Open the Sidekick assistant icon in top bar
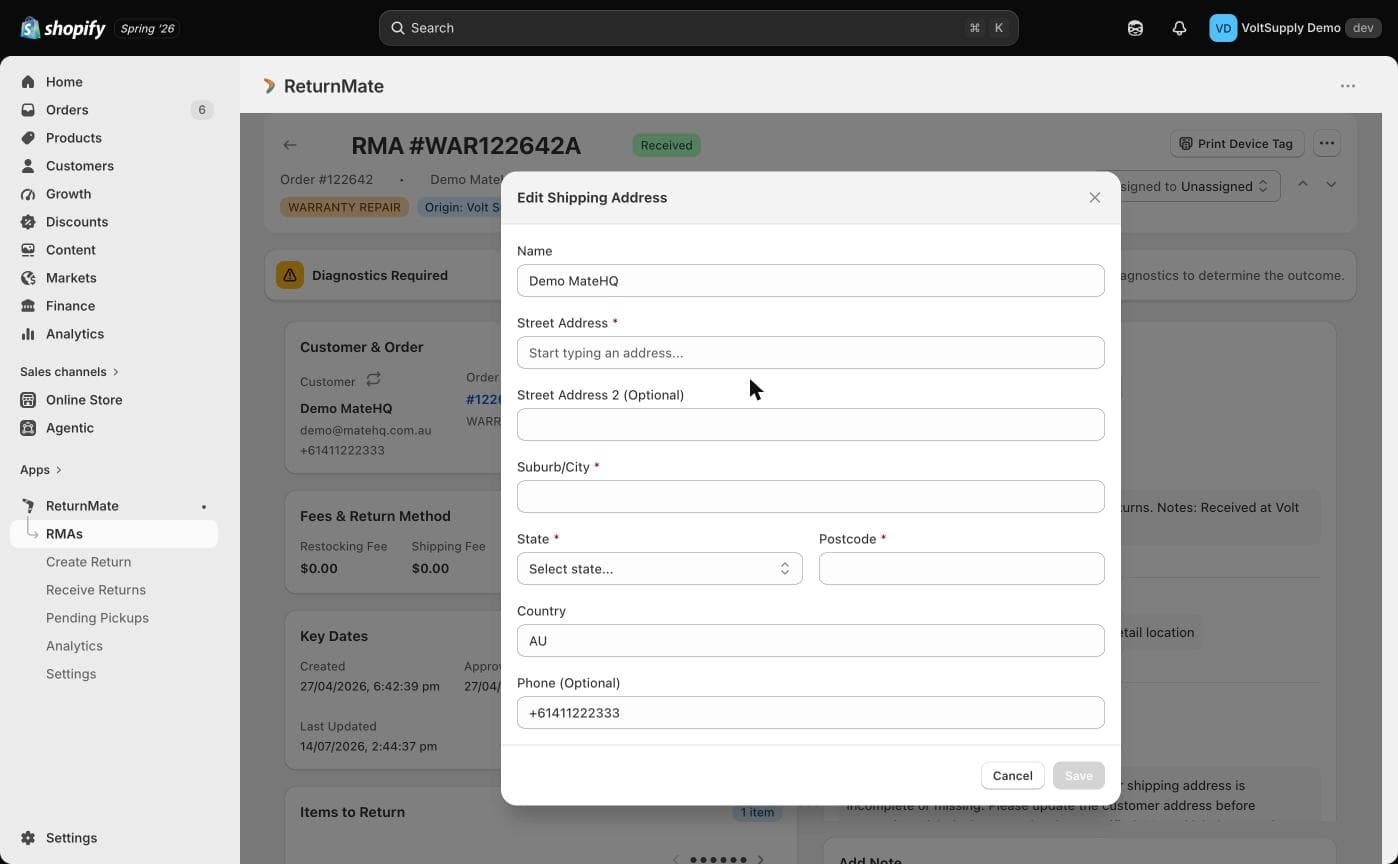 click(1135, 28)
